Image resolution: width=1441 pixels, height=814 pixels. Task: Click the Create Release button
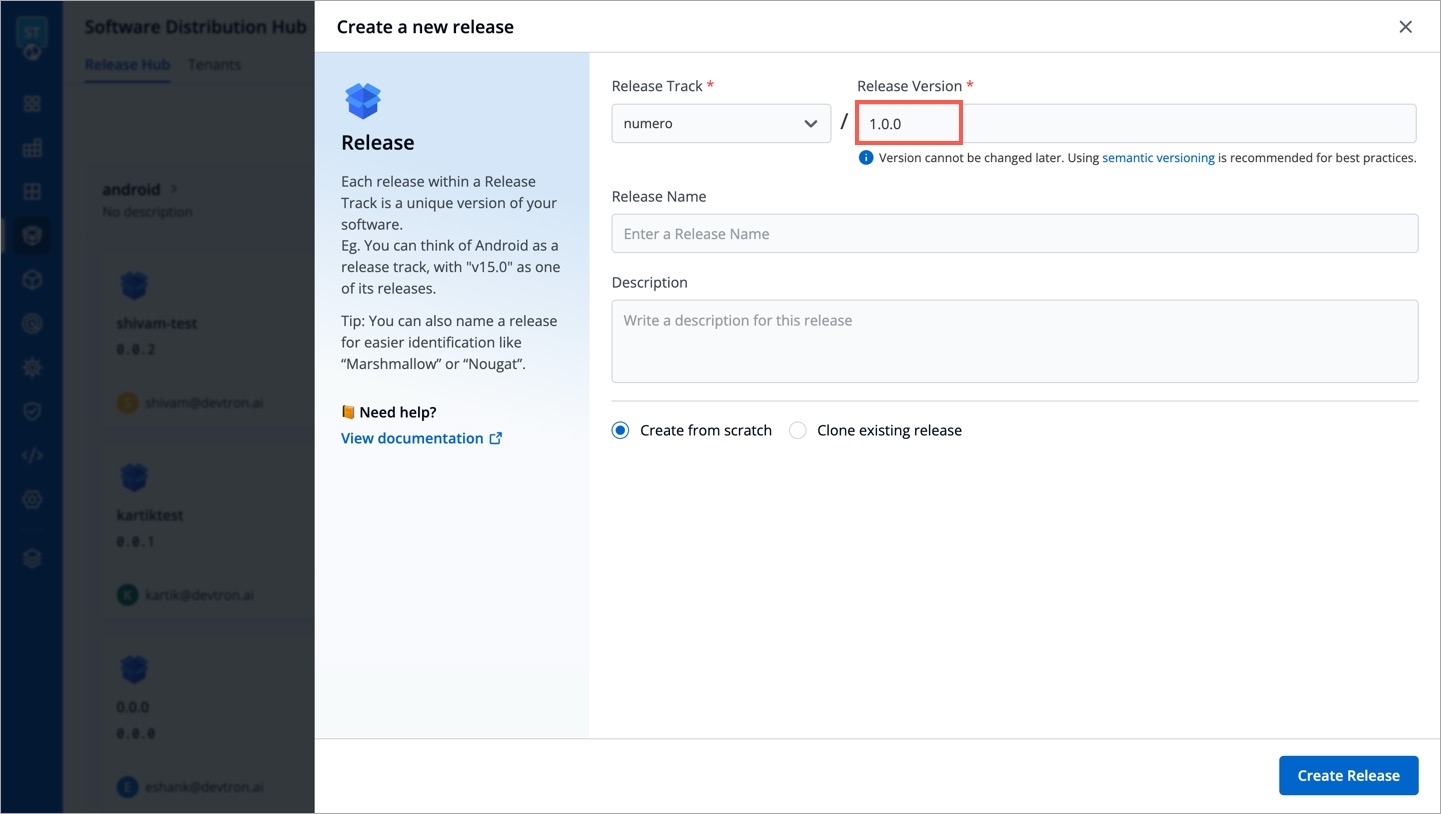1348,775
